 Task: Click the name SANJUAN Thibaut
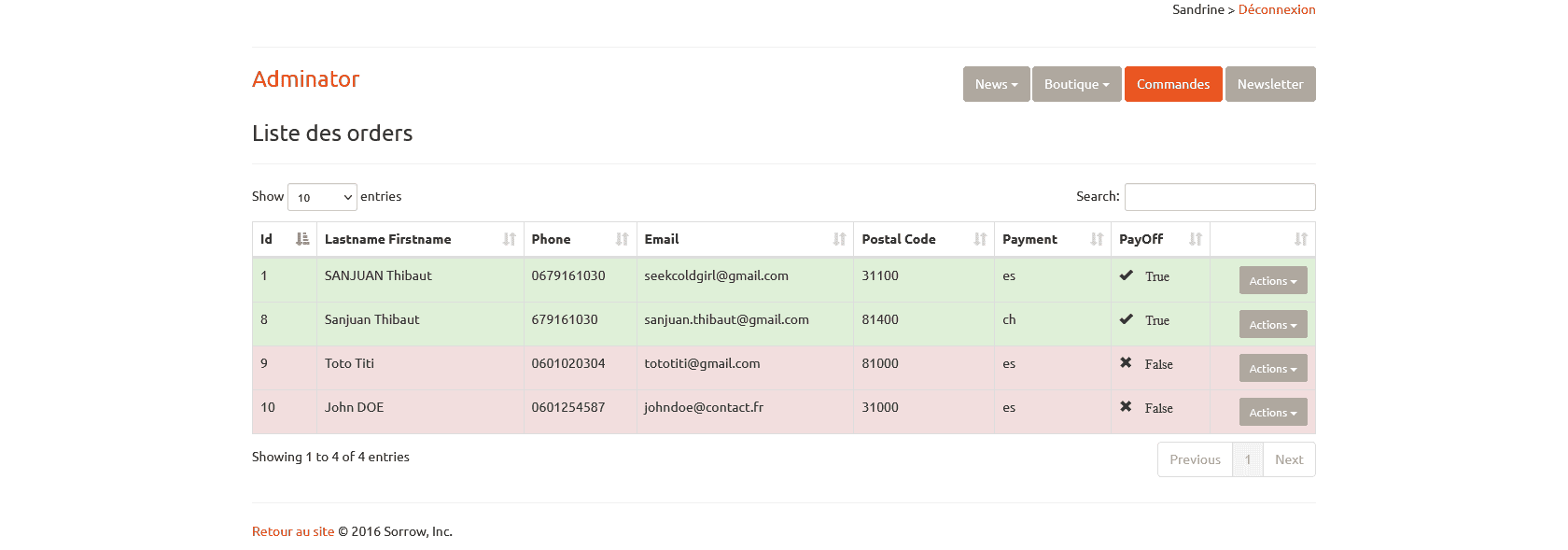tap(379, 275)
